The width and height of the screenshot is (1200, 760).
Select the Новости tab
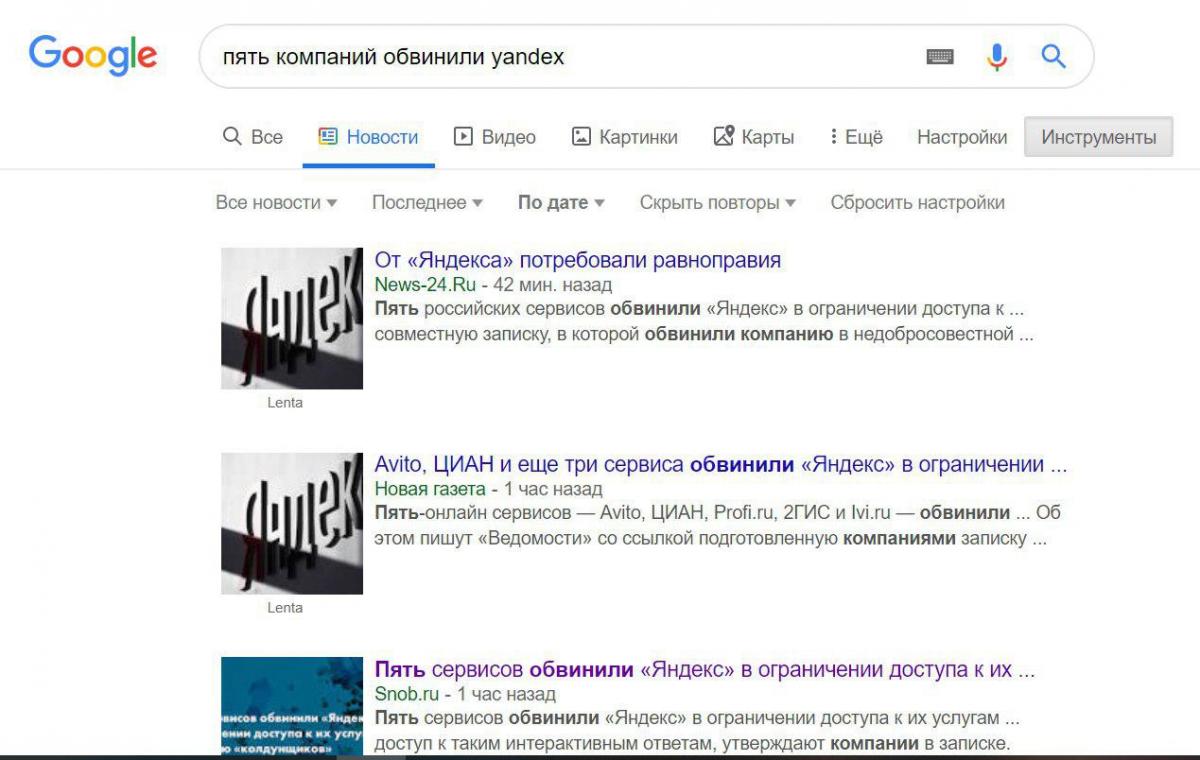tap(369, 137)
